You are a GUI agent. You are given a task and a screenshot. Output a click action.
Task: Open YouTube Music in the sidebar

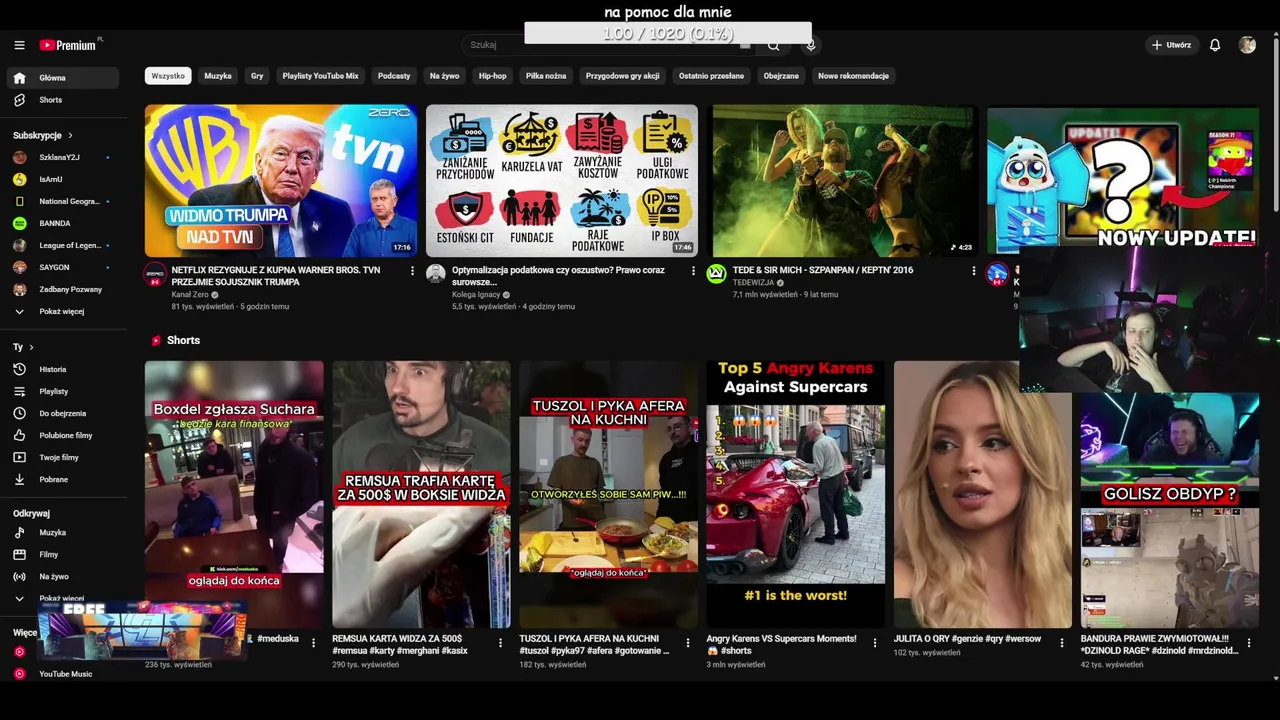[63, 674]
